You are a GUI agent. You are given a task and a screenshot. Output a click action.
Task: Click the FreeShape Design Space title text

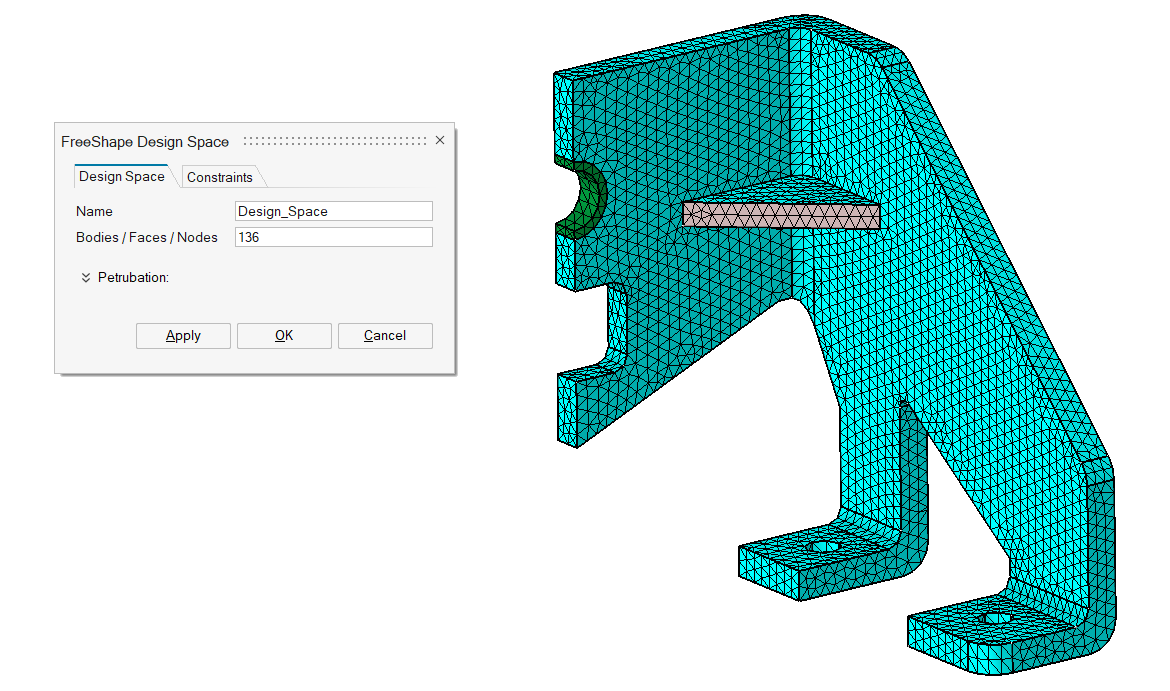click(145, 141)
